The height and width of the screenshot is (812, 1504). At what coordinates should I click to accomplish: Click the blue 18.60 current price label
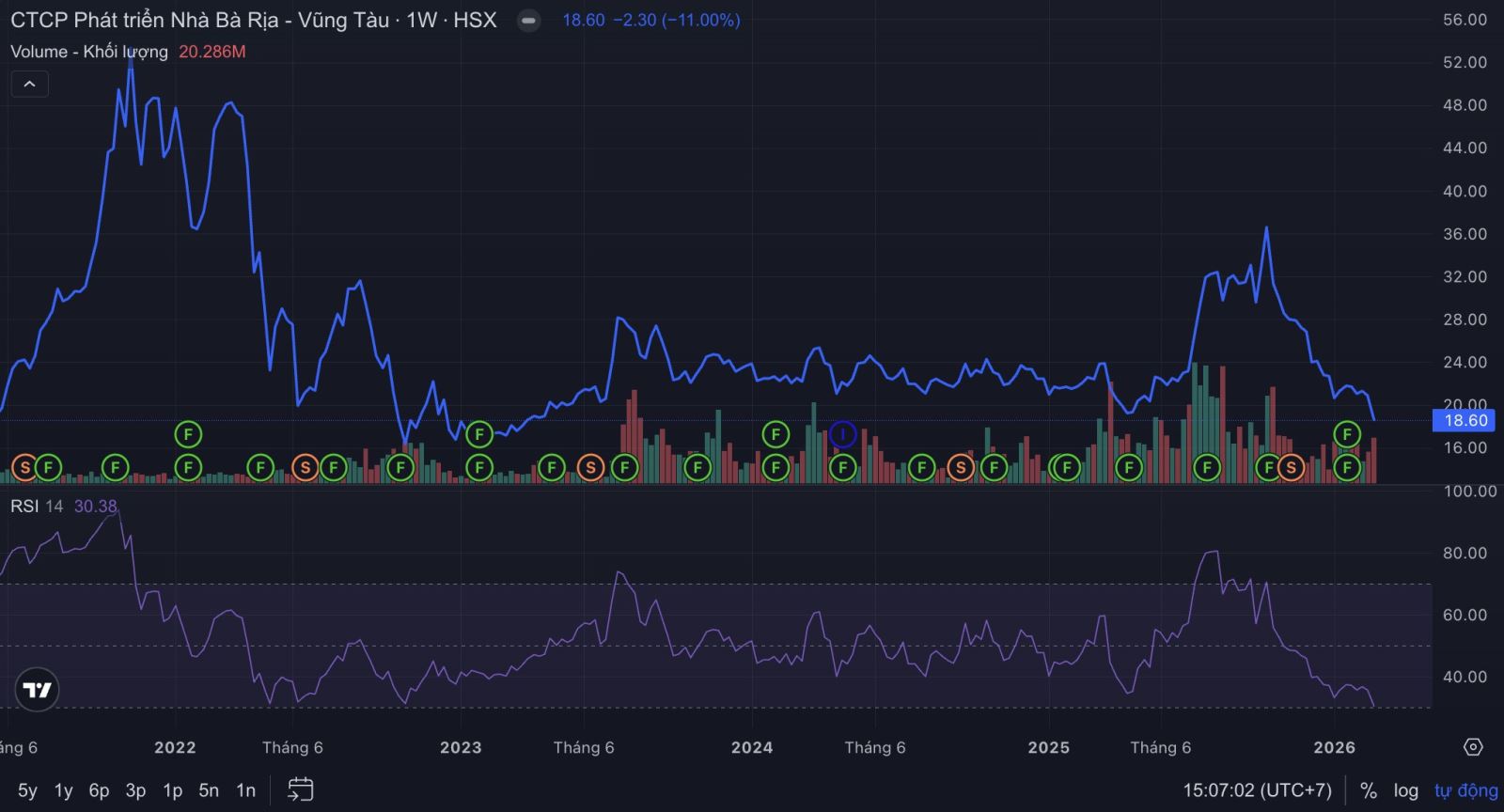click(x=1465, y=421)
